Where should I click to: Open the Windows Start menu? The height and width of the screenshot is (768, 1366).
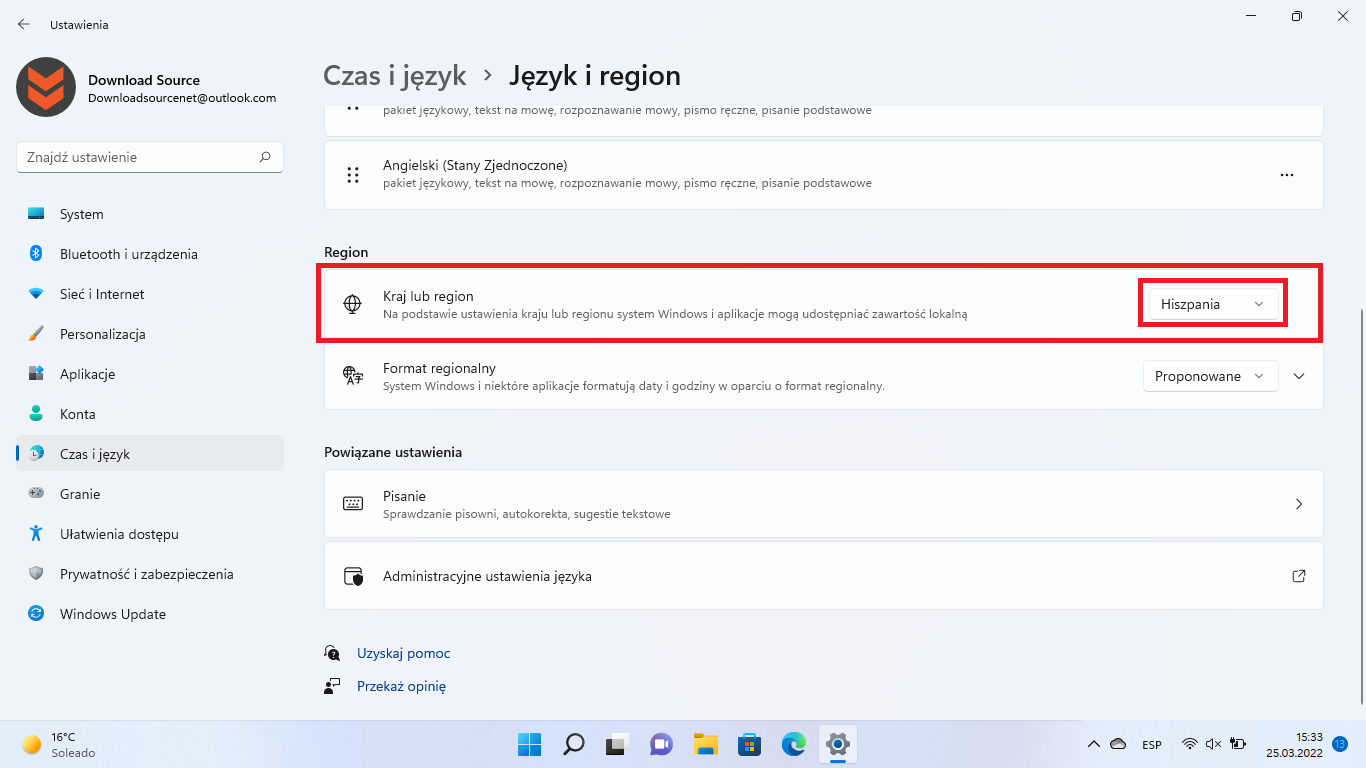[529, 744]
